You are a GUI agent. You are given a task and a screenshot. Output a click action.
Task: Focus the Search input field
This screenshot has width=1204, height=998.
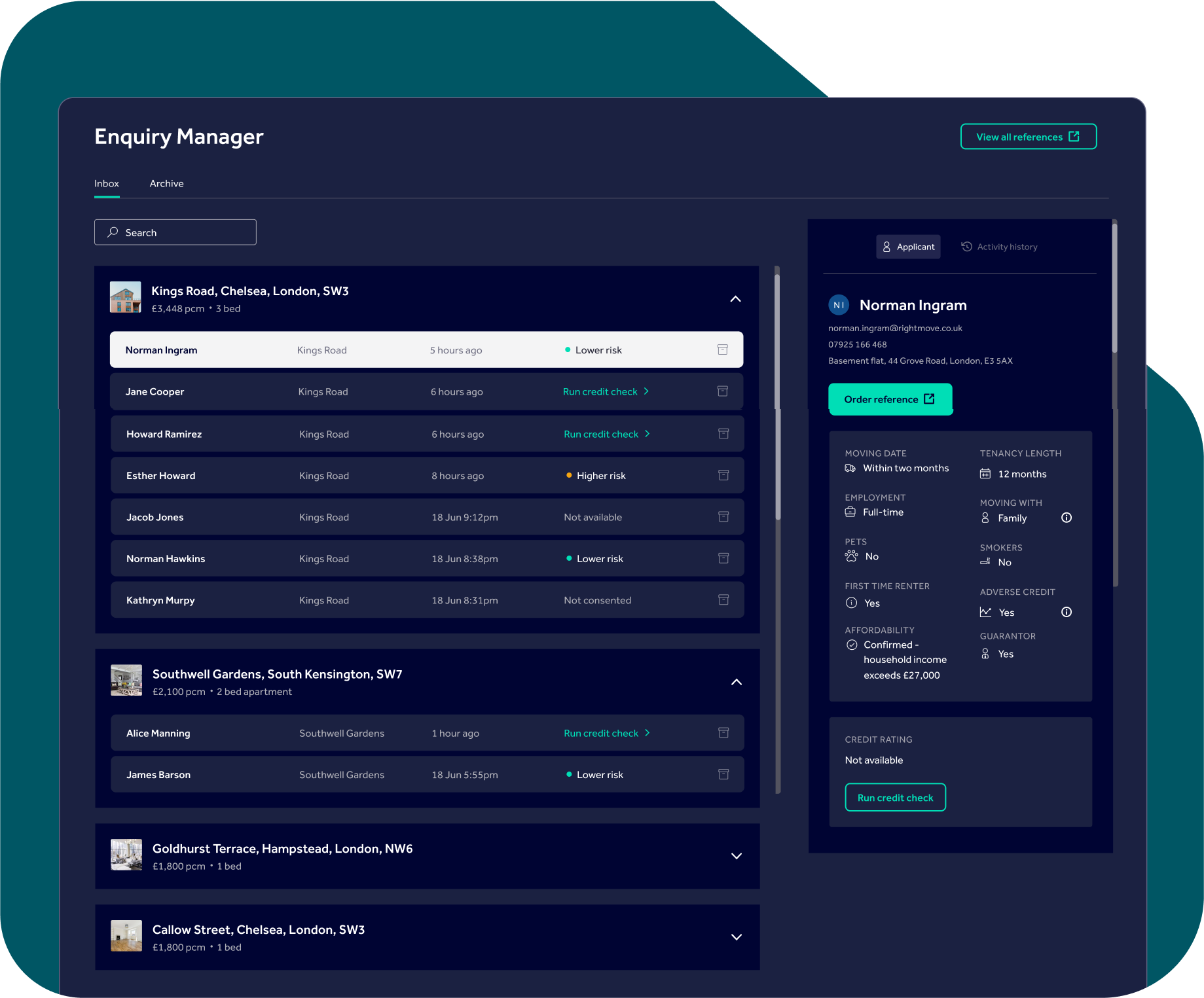pos(175,232)
